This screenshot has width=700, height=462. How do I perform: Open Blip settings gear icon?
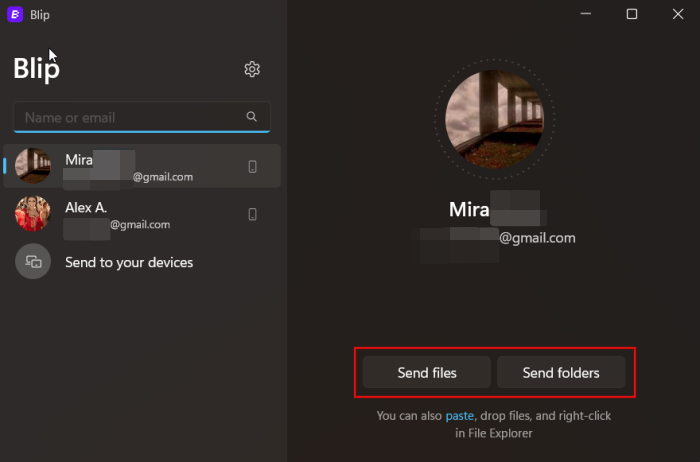(x=252, y=69)
